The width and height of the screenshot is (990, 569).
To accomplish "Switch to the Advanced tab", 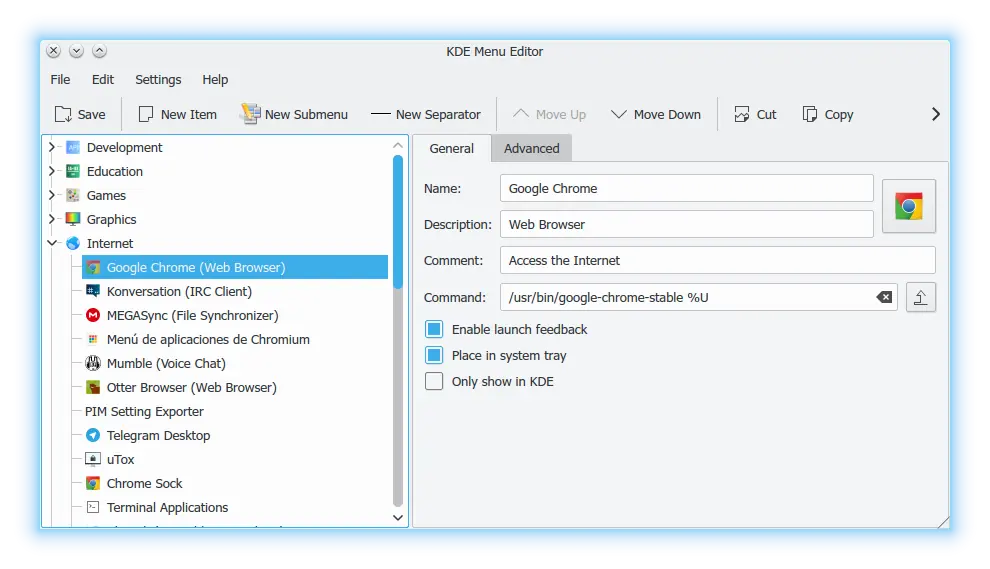I will pyautogui.click(x=532, y=148).
